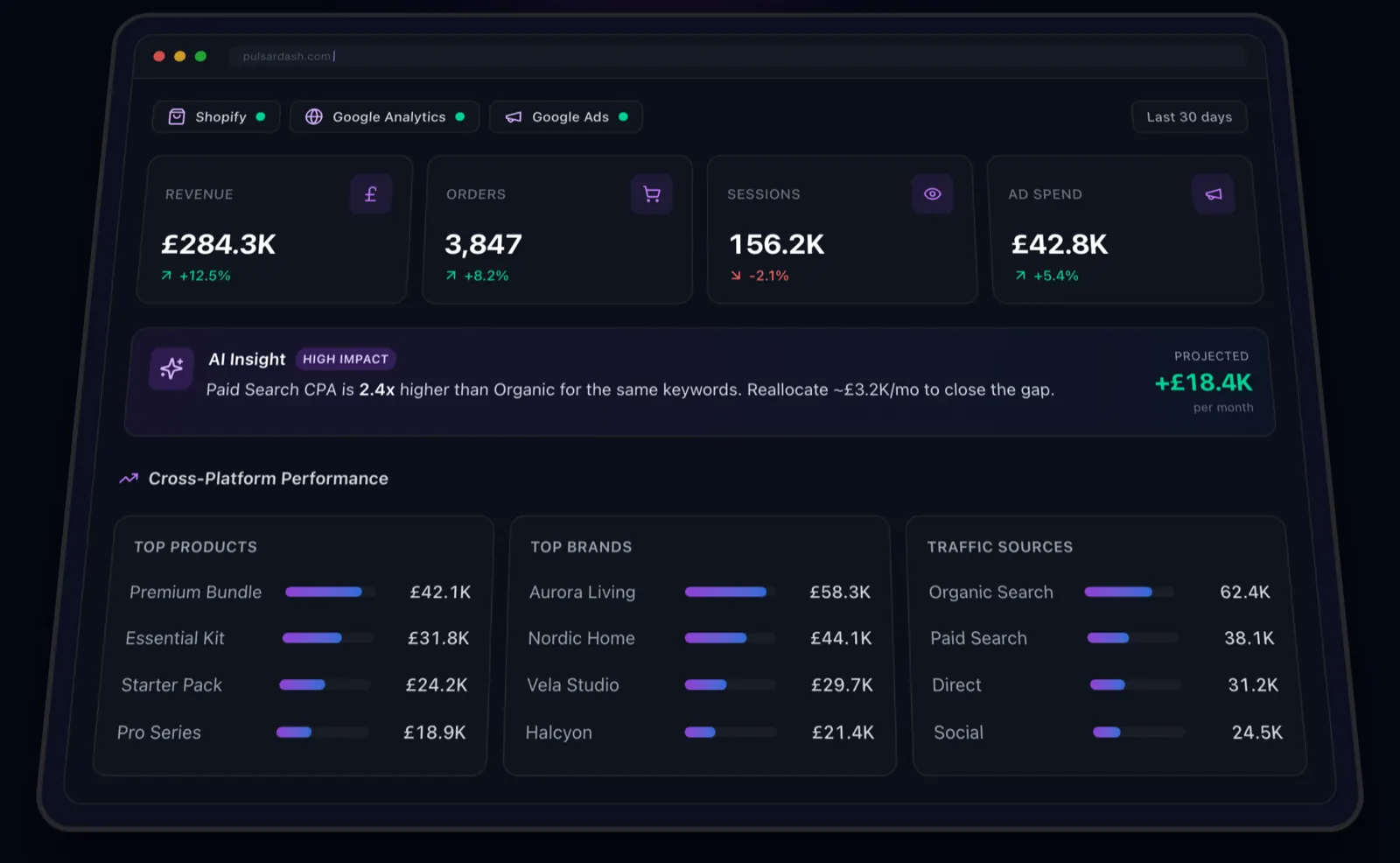Screen dimensions: 1400x863
Task: Click the eye icon in Sessions card
Action: coord(933,194)
